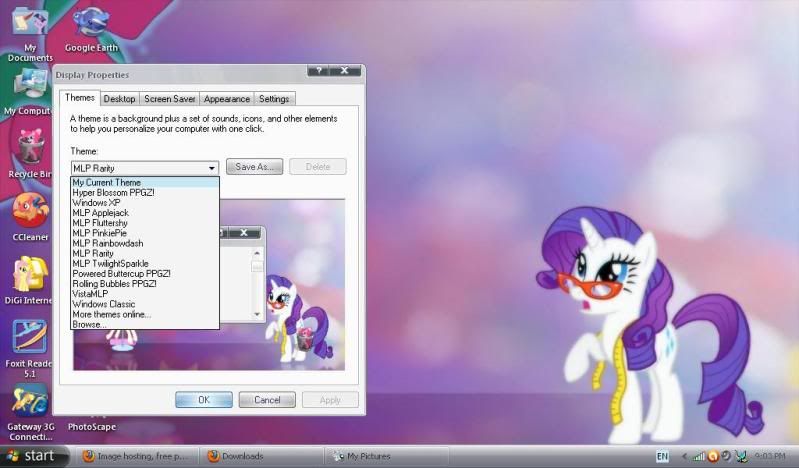Select the Gateway 3G Connection desktop icon
Image resolution: width=799 pixels, height=468 pixels.
click(x=31, y=412)
